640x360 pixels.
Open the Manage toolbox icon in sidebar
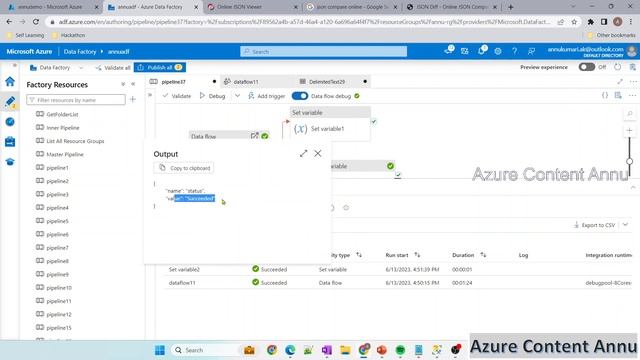point(10,142)
